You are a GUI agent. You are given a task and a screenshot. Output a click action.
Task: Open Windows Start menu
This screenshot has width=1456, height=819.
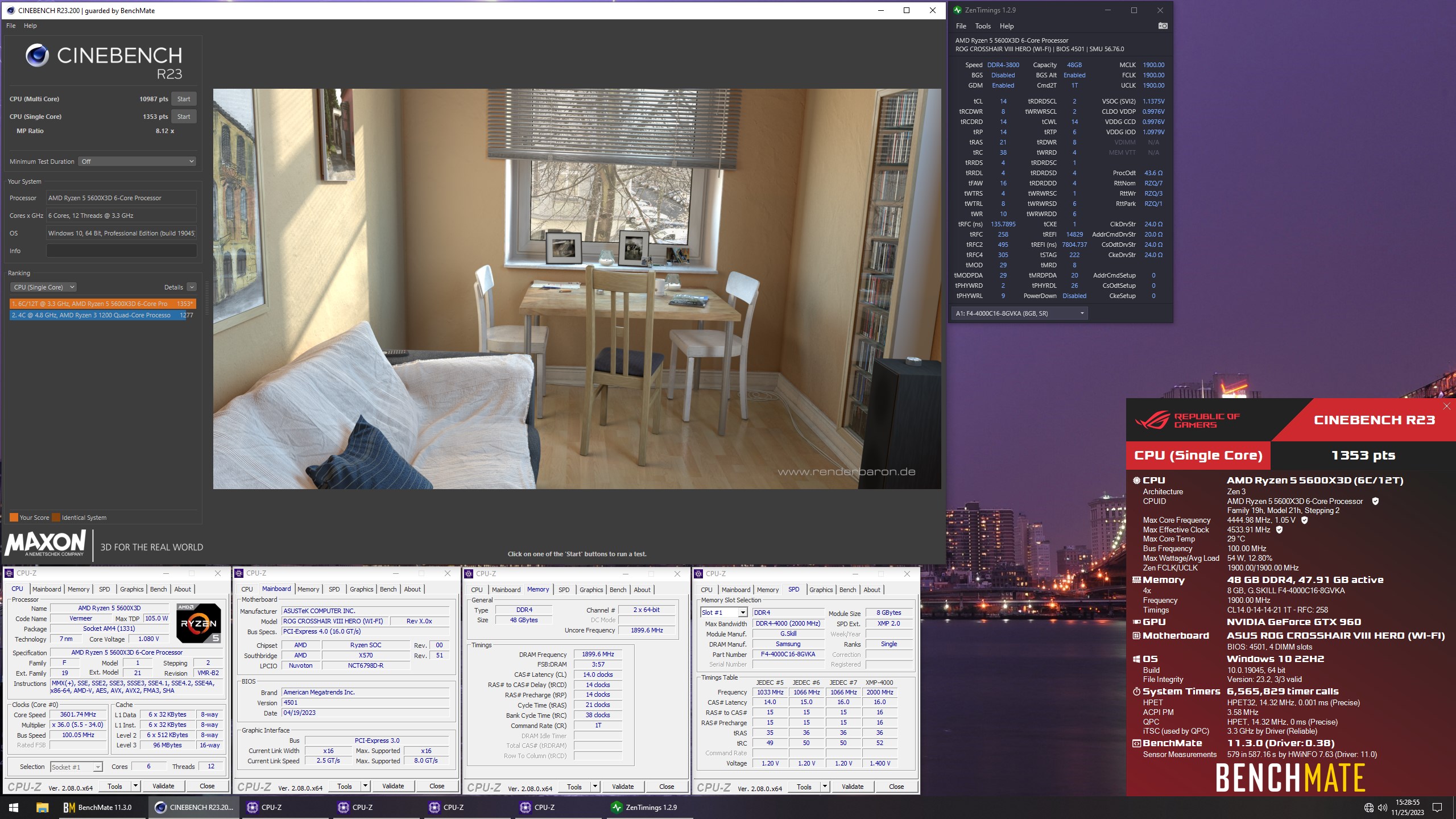click(14, 807)
